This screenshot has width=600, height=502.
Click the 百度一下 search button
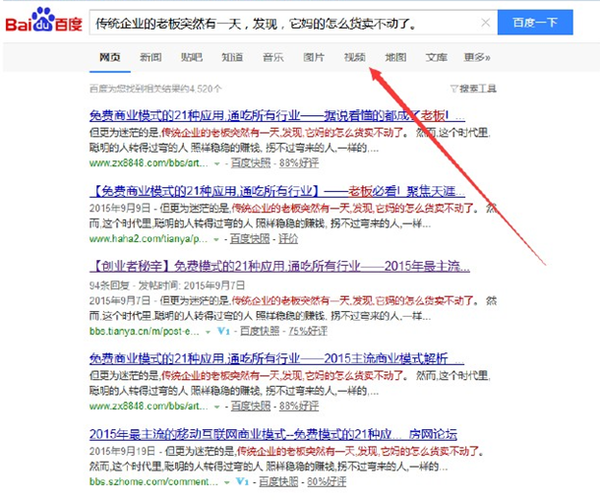(535, 23)
